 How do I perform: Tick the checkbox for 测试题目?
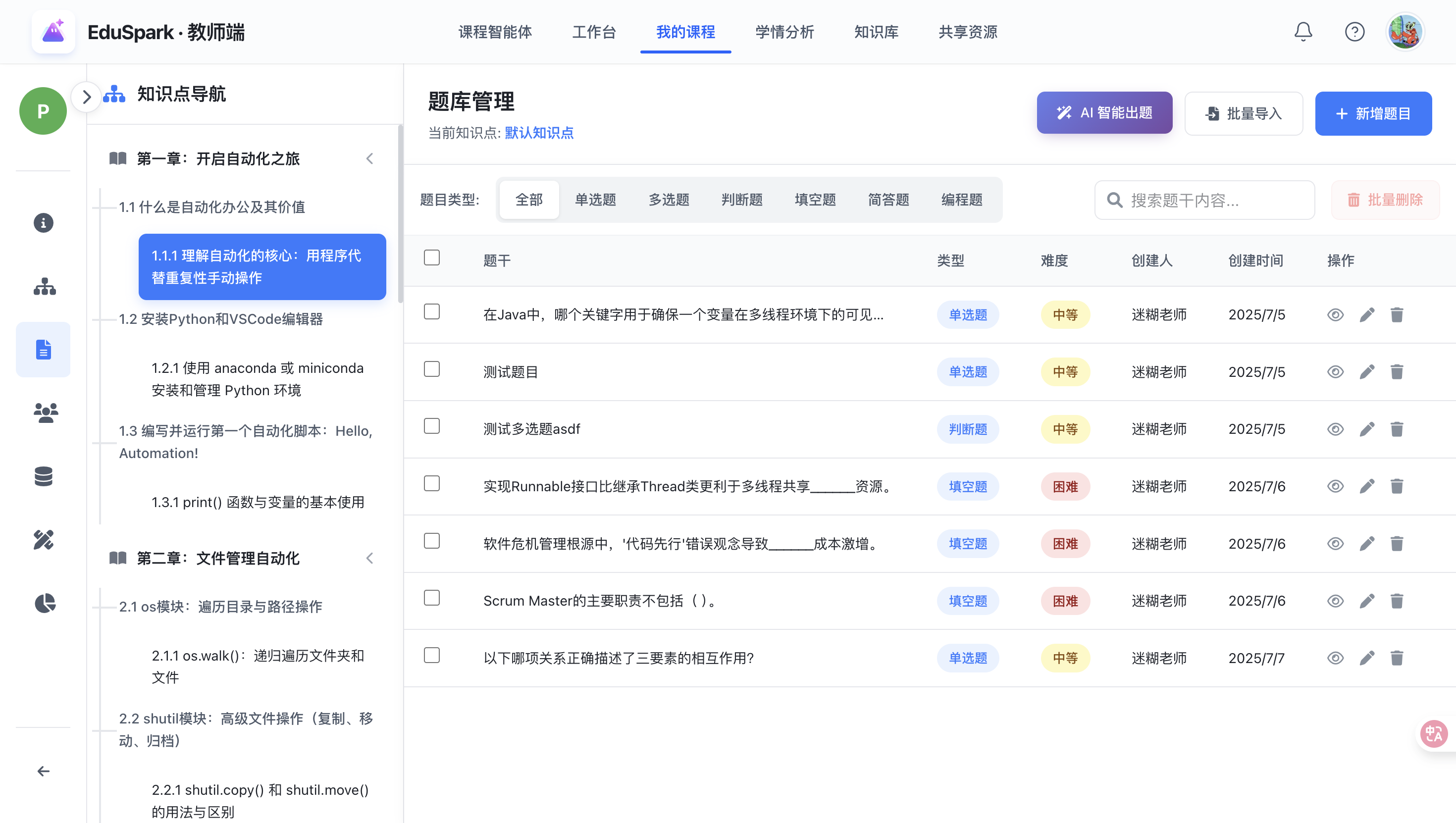[x=432, y=369]
